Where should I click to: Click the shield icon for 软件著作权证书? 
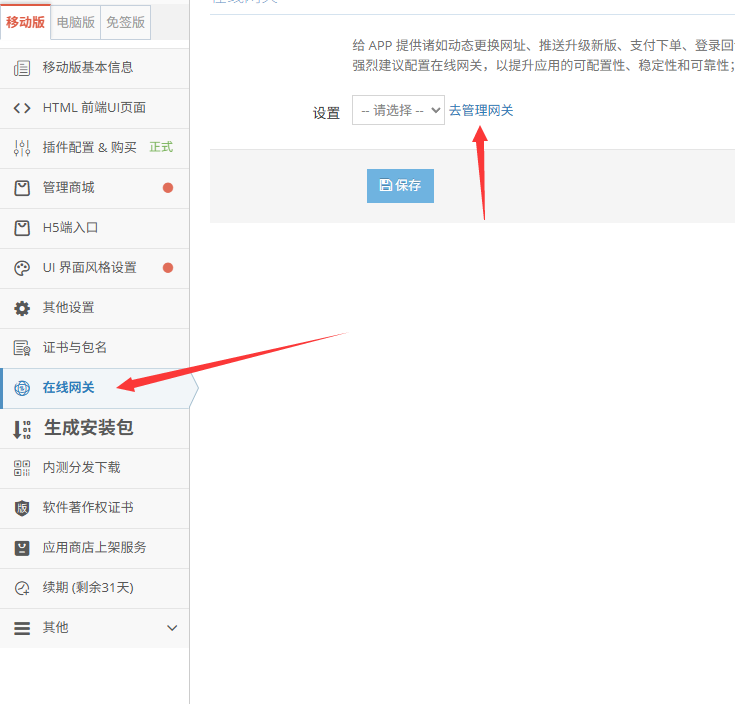pos(22,508)
